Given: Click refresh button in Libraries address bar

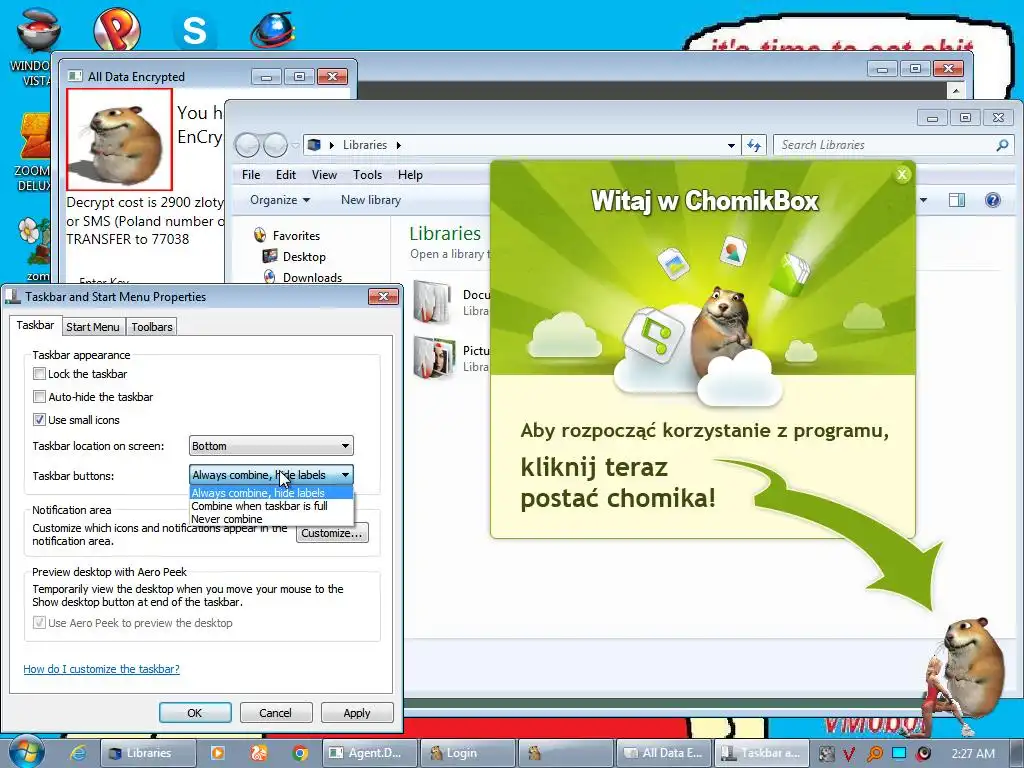Looking at the screenshot, I should [754, 145].
